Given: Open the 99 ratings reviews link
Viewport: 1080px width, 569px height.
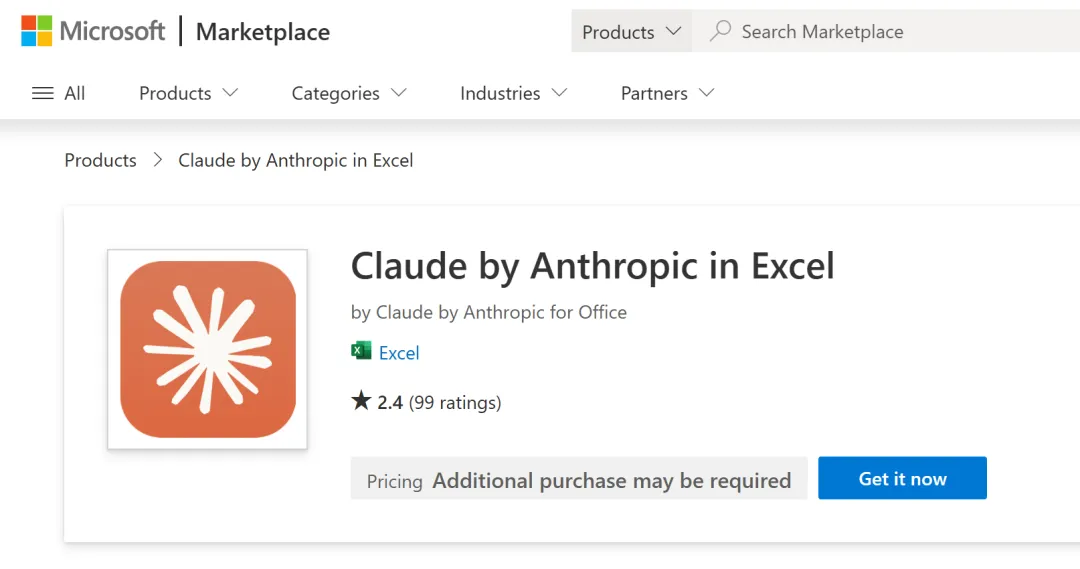Looking at the screenshot, I should click(455, 403).
